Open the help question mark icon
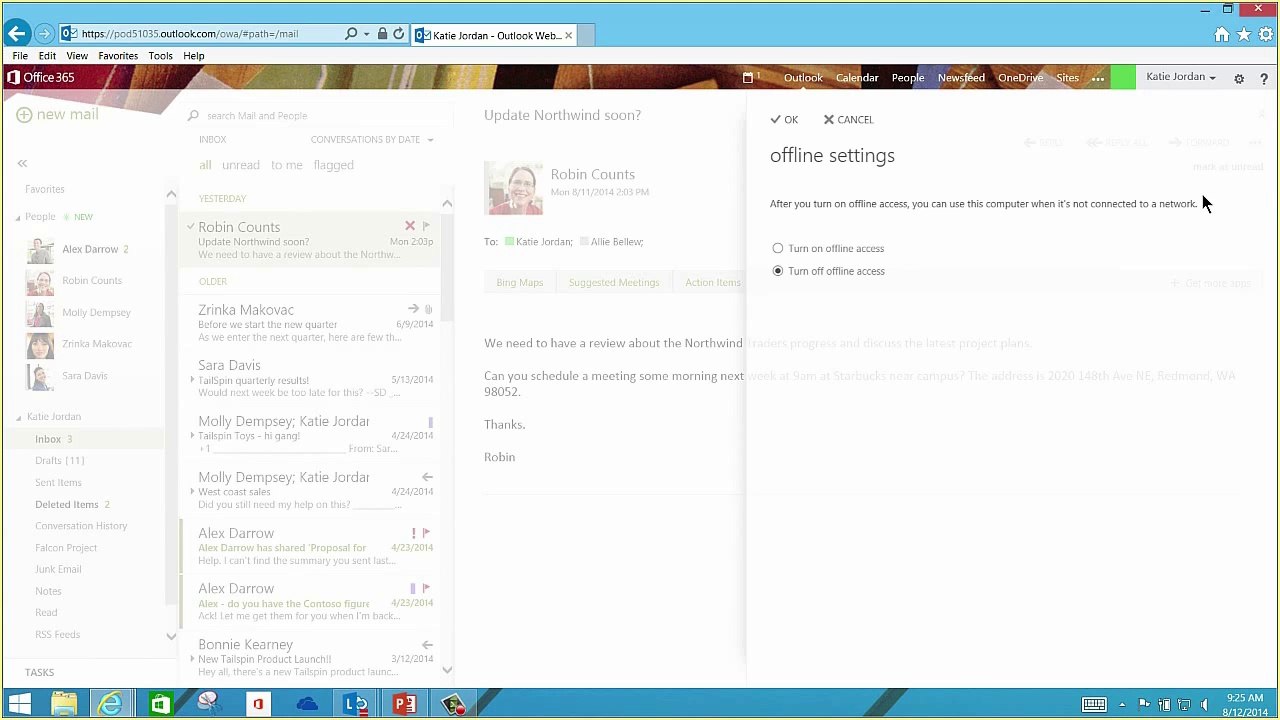Screen dimensions: 1280x720 pyautogui.click(x=1264, y=78)
